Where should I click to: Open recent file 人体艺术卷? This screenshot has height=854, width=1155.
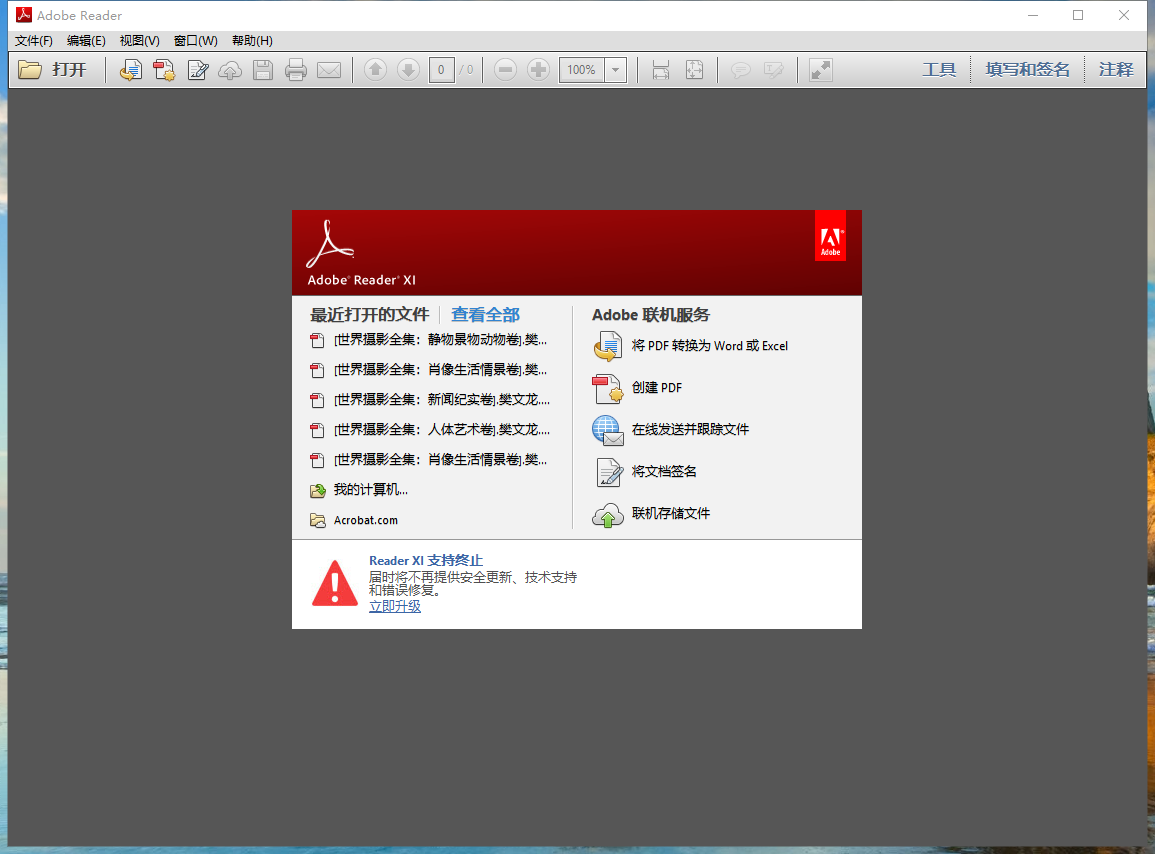pyautogui.click(x=442, y=430)
